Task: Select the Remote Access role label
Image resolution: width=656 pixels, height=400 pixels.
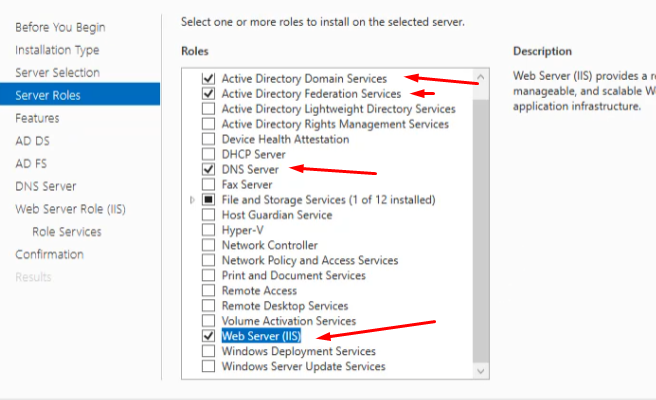Action: tap(259, 291)
